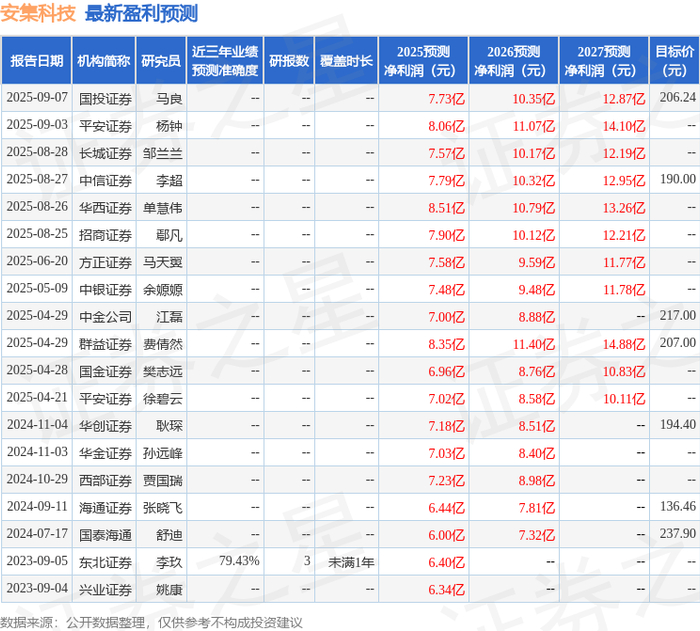Select the 覆盖时长 column header

coord(346,61)
